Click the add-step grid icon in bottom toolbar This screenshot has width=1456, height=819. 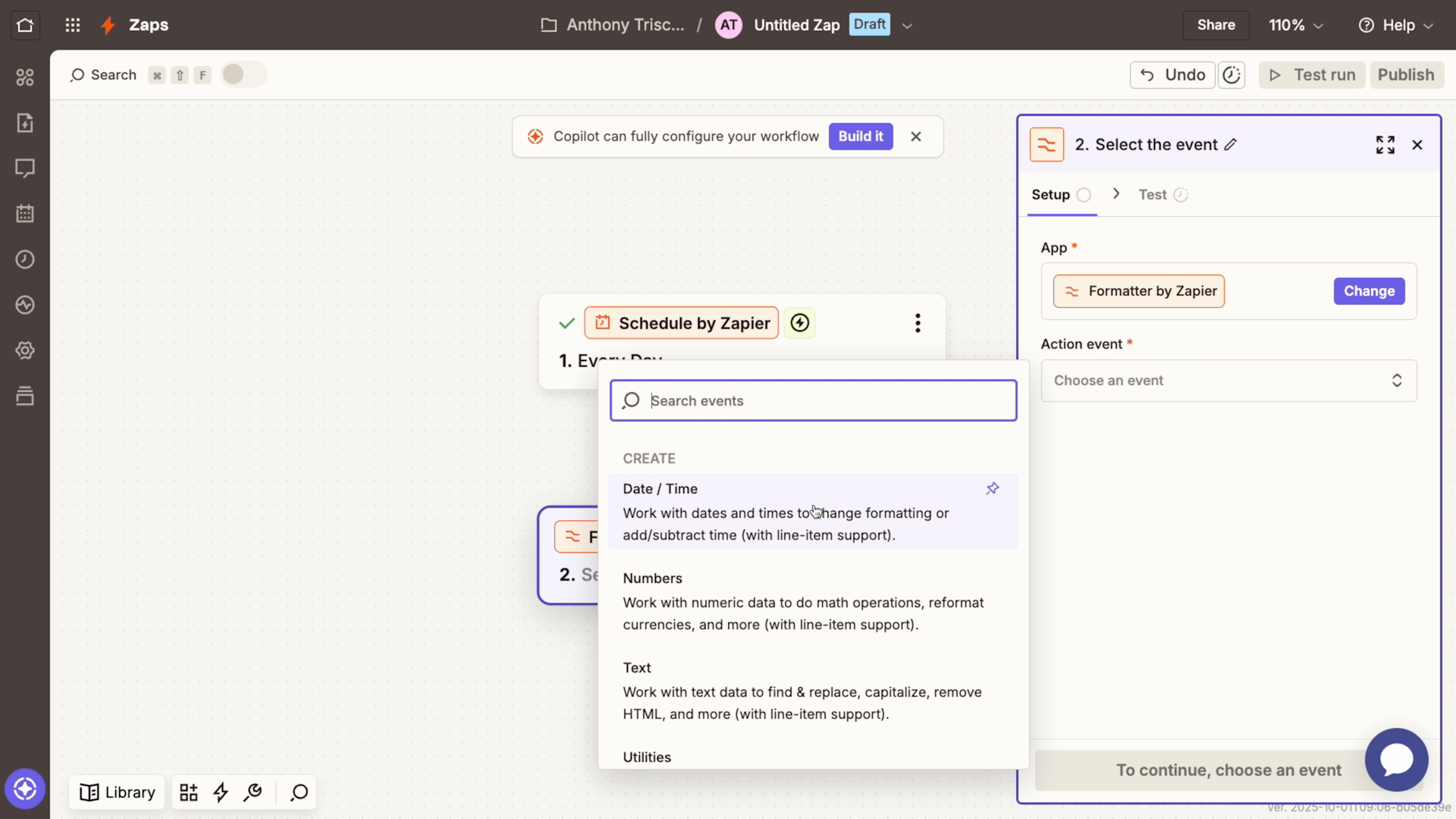(x=189, y=792)
